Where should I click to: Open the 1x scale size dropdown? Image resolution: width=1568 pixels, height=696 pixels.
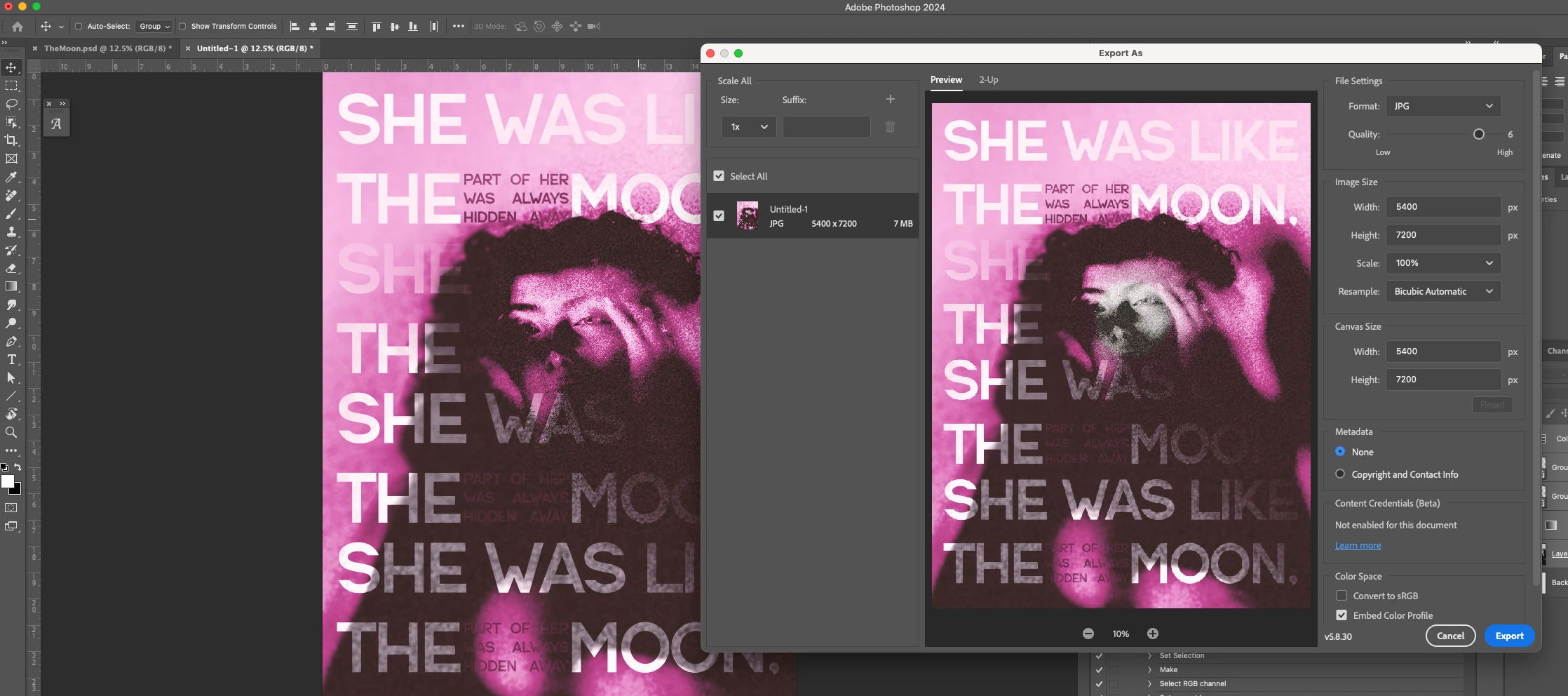tap(748, 127)
